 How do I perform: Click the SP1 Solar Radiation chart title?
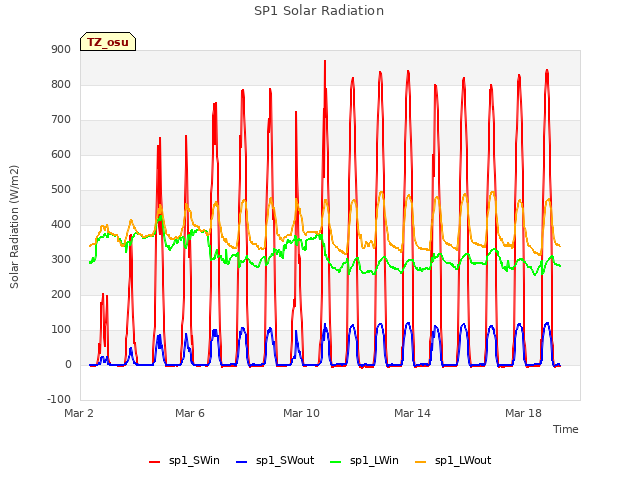click(319, 11)
